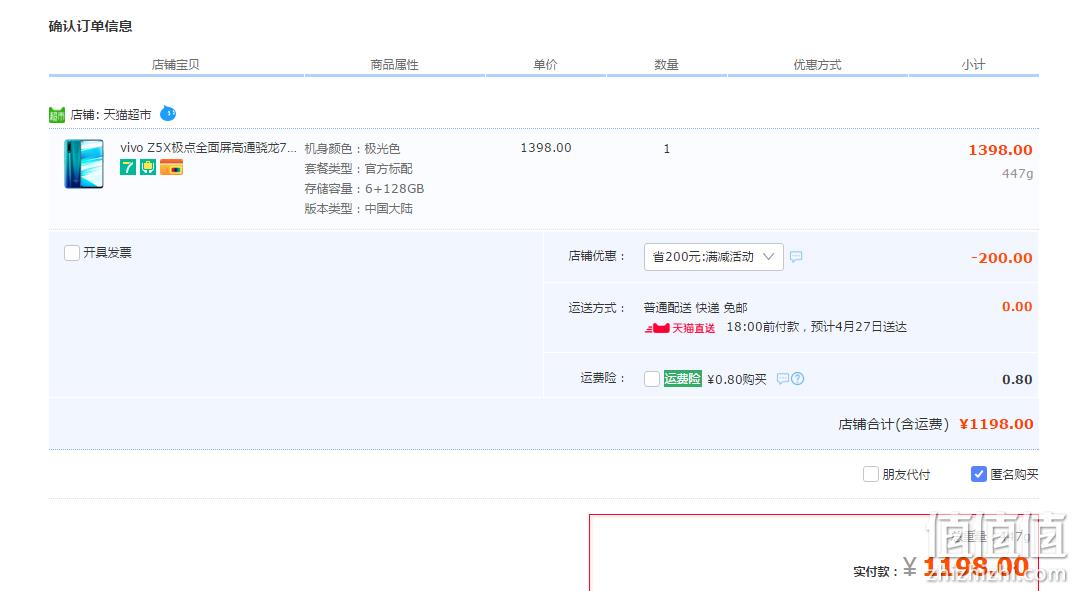The width and height of the screenshot is (1076, 591).
Task: Click the orange credit card badge icon
Action: [x=172, y=167]
